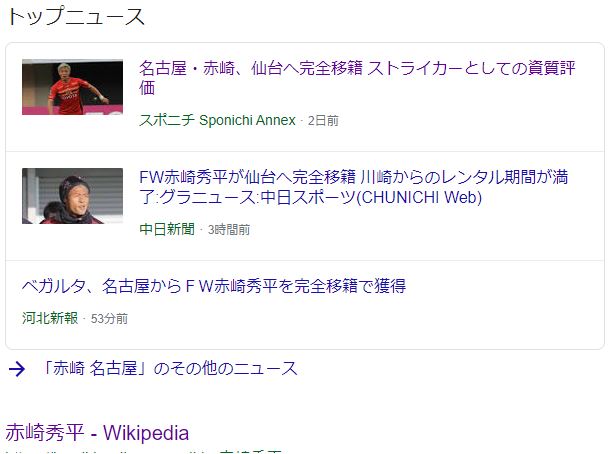This screenshot has width=608, height=454.
Task: Click the 河北新報 source label
Action: [x=50, y=318]
